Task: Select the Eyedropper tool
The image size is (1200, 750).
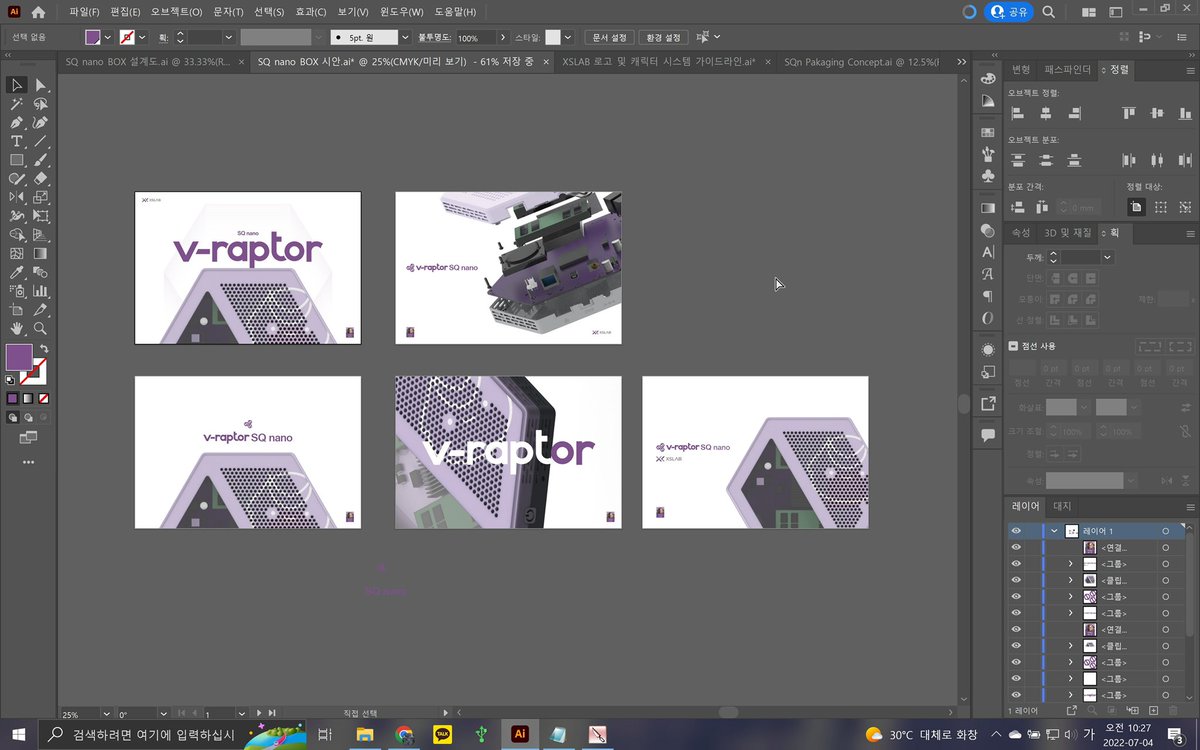Action: click(x=17, y=272)
